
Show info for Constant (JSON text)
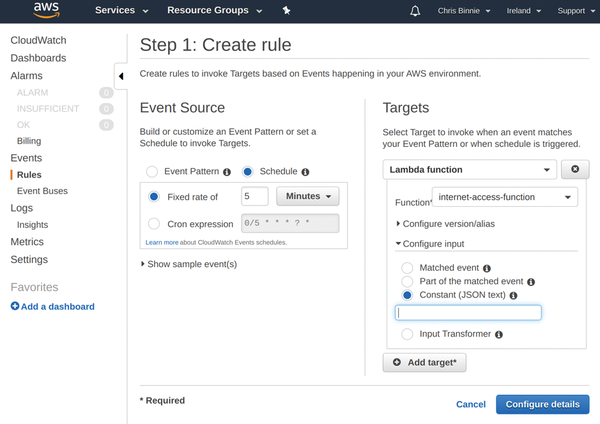click(514, 295)
